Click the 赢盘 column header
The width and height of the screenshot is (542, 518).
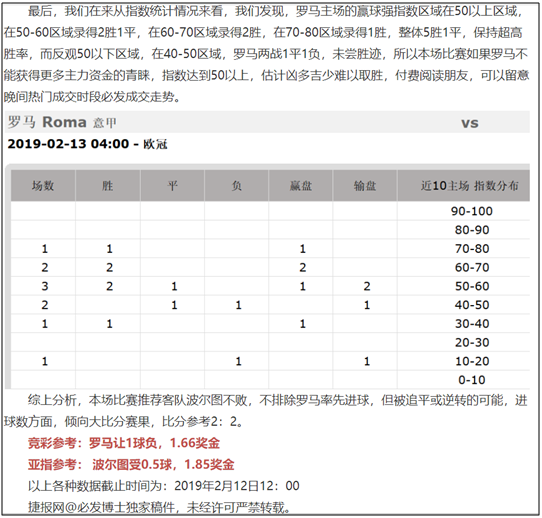[x=301, y=186]
